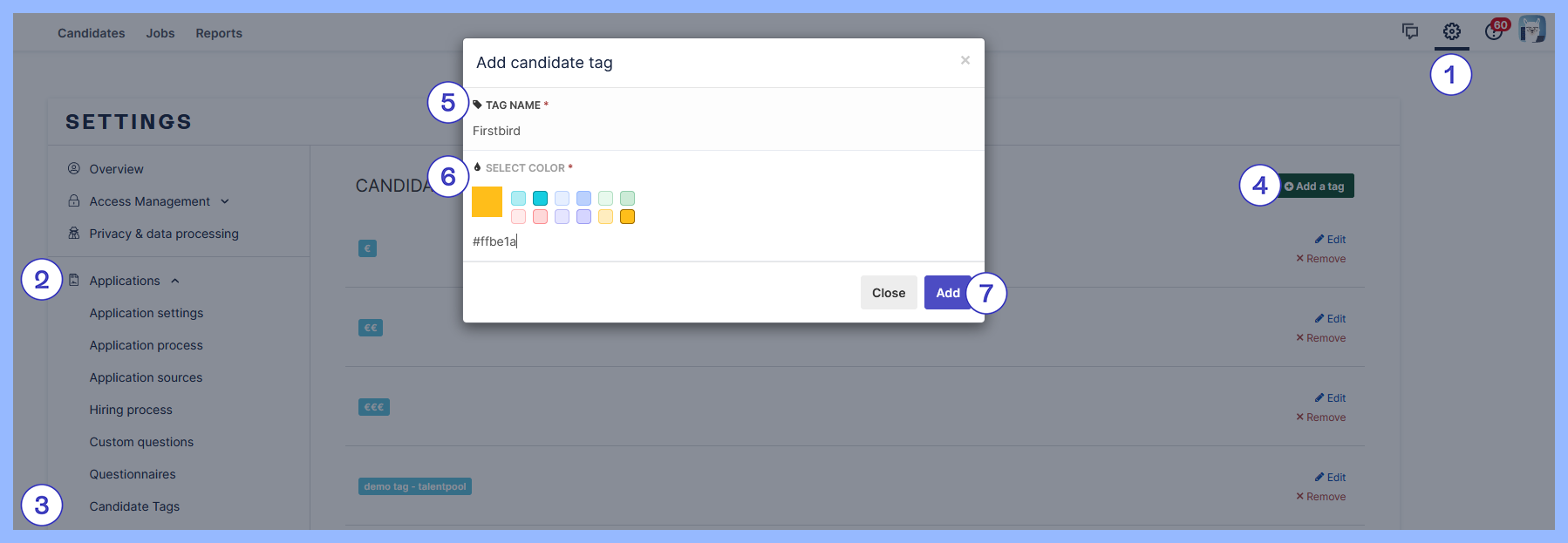The image size is (1568, 543).
Task: Open the Access Management lock icon
Action: point(73,201)
